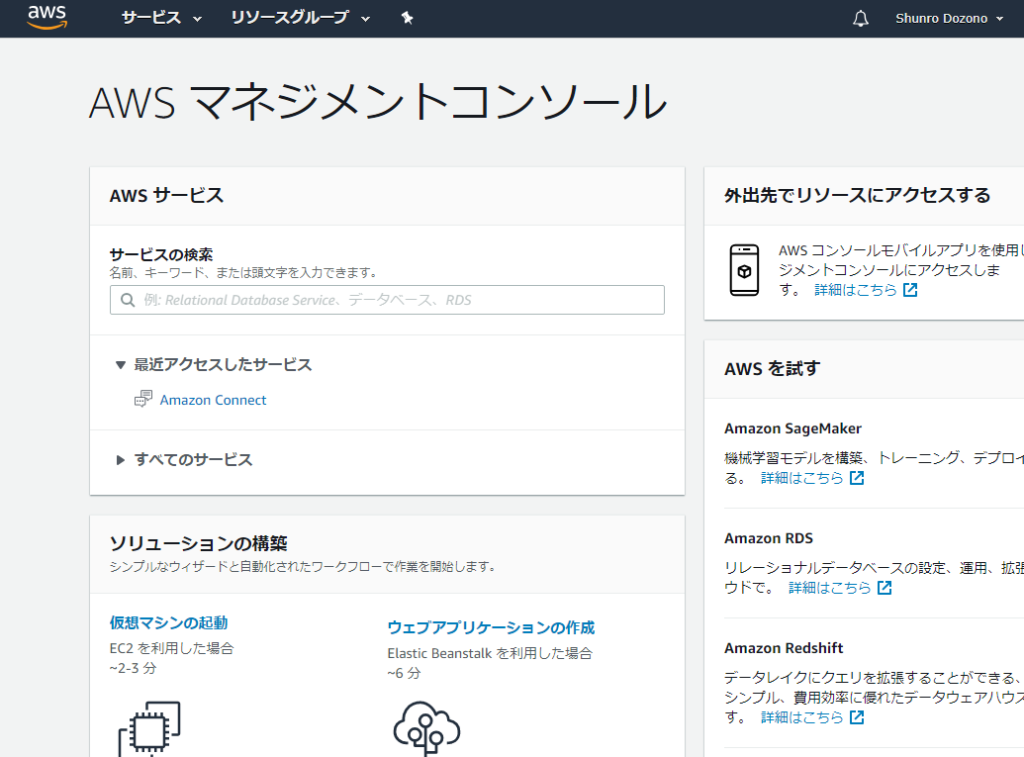
Task: Open the 仮想マシンの起動 link
Action: pyautogui.click(x=168, y=622)
